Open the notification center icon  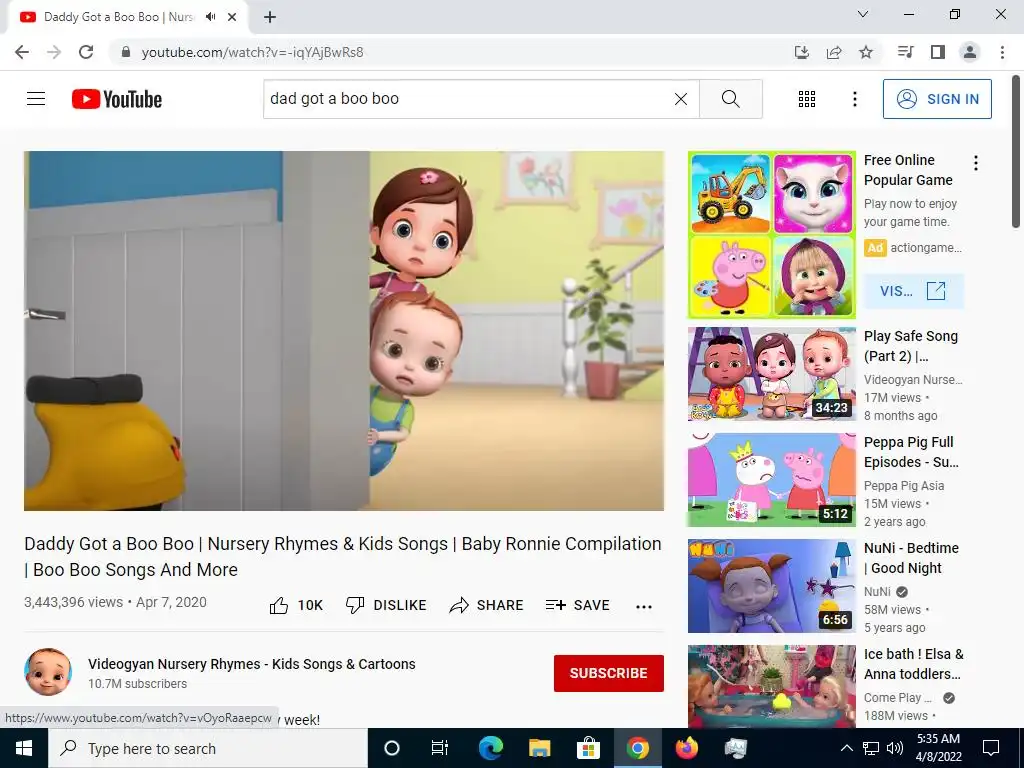(x=991, y=748)
